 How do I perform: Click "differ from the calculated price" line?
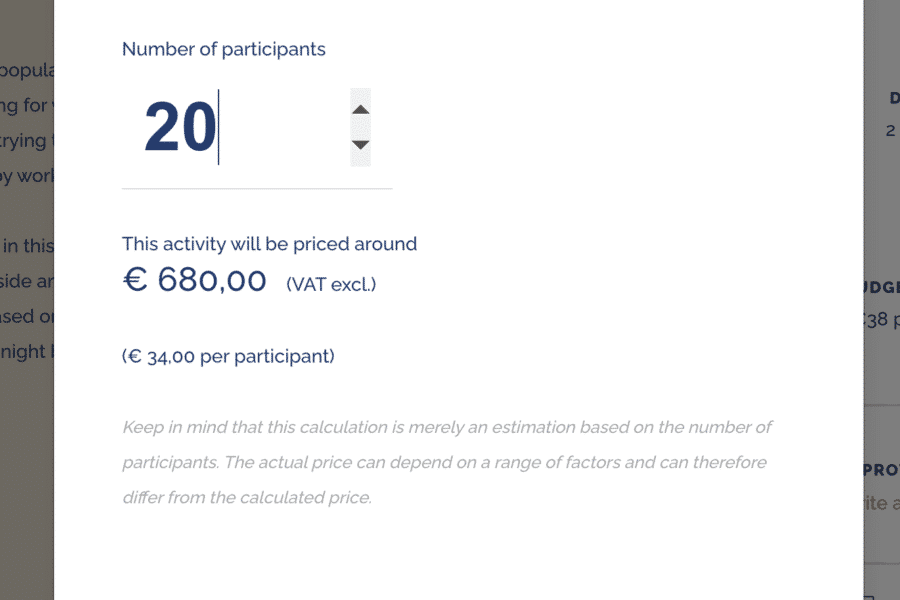(x=246, y=497)
